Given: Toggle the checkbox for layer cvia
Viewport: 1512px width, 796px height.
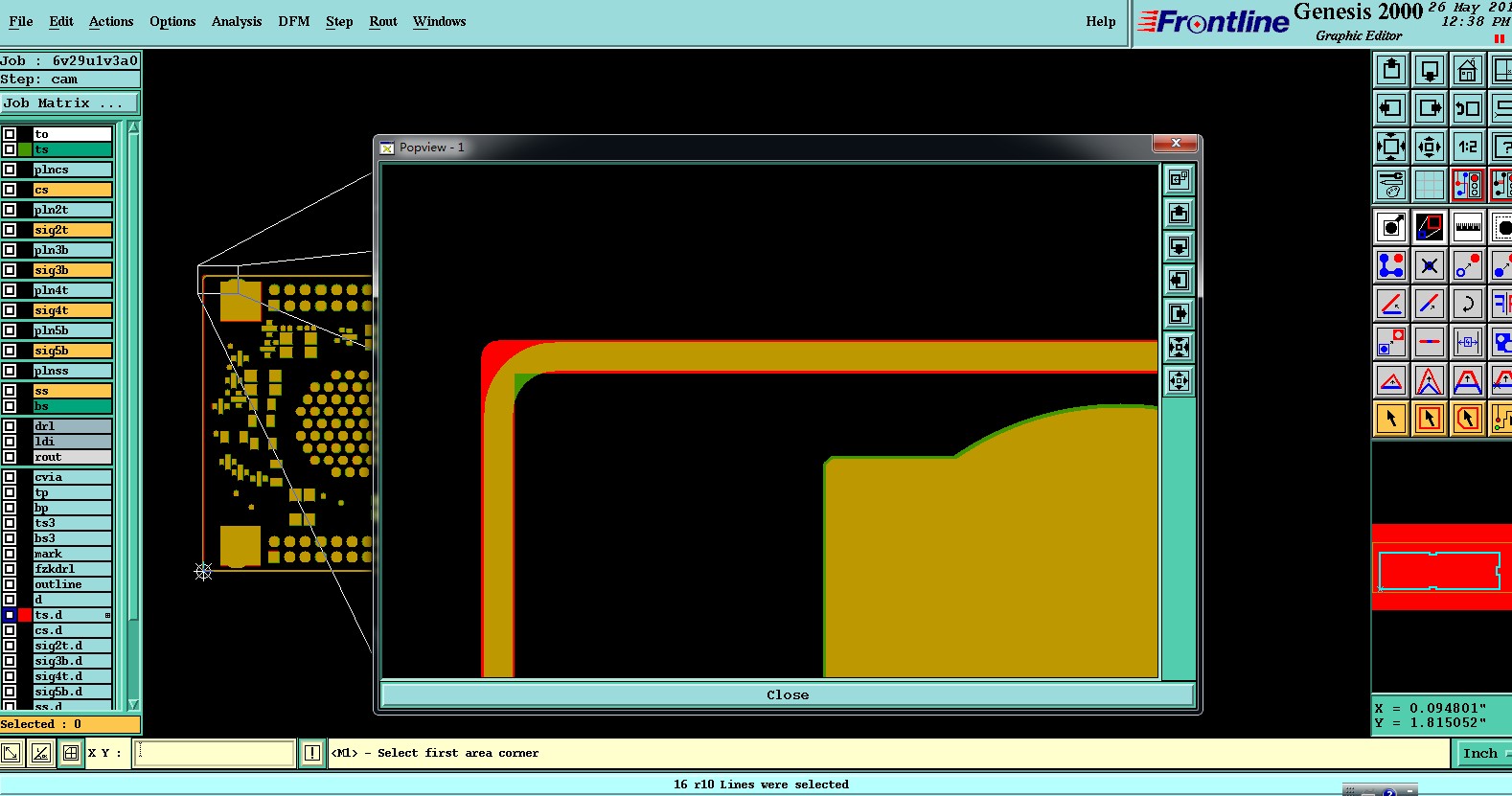Looking at the screenshot, I should click(x=10, y=477).
